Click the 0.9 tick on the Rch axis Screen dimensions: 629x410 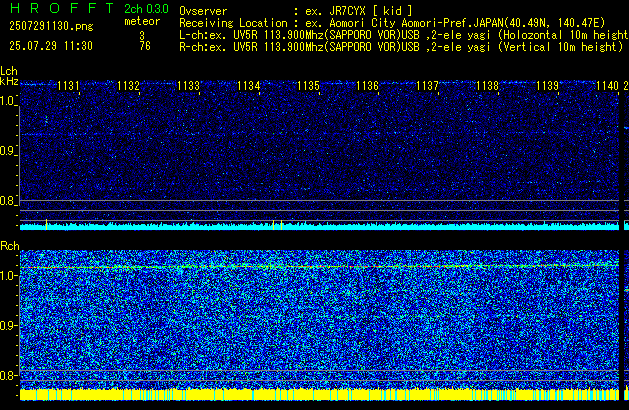[x=8, y=325]
